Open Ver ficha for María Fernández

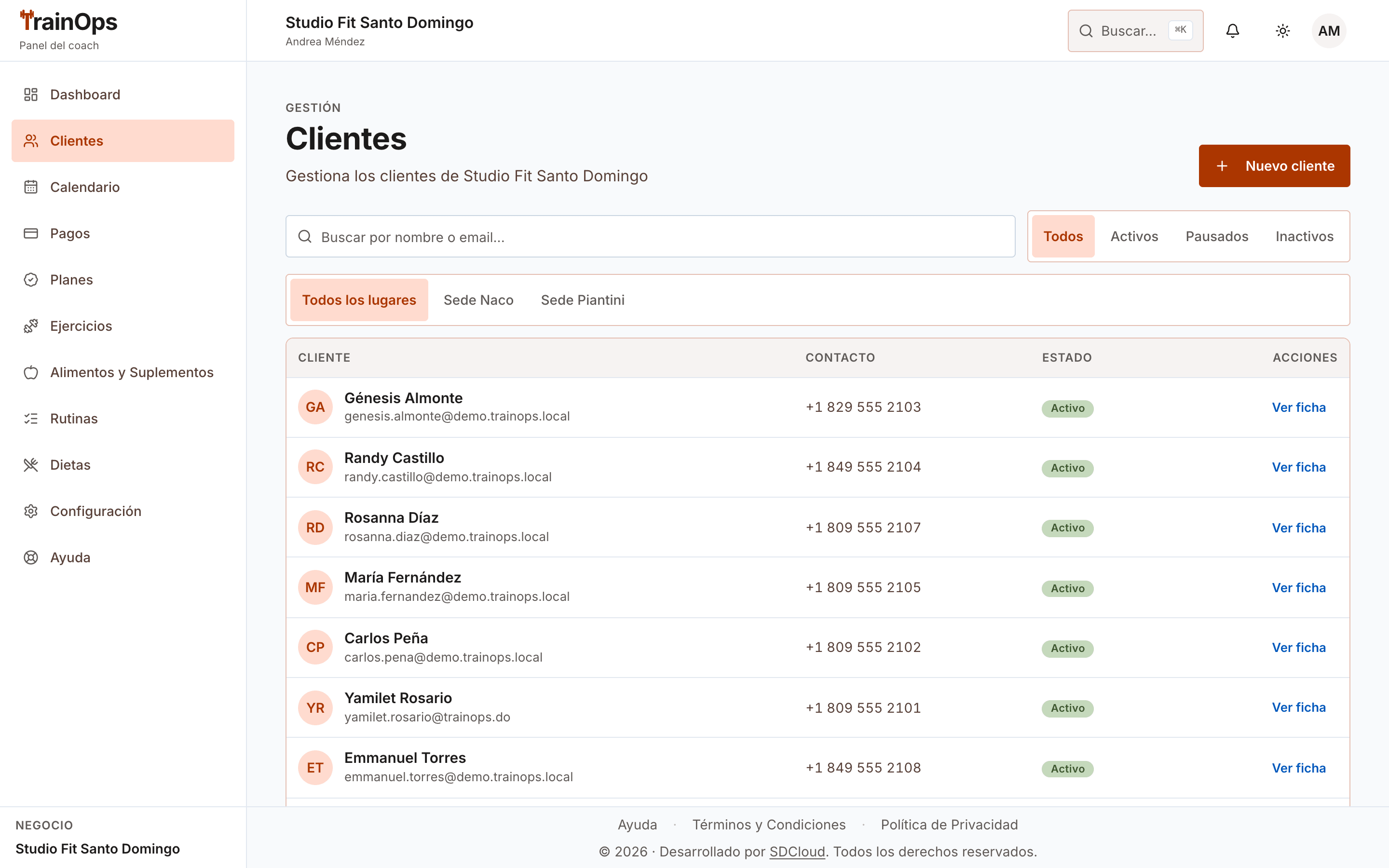coord(1299,587)
